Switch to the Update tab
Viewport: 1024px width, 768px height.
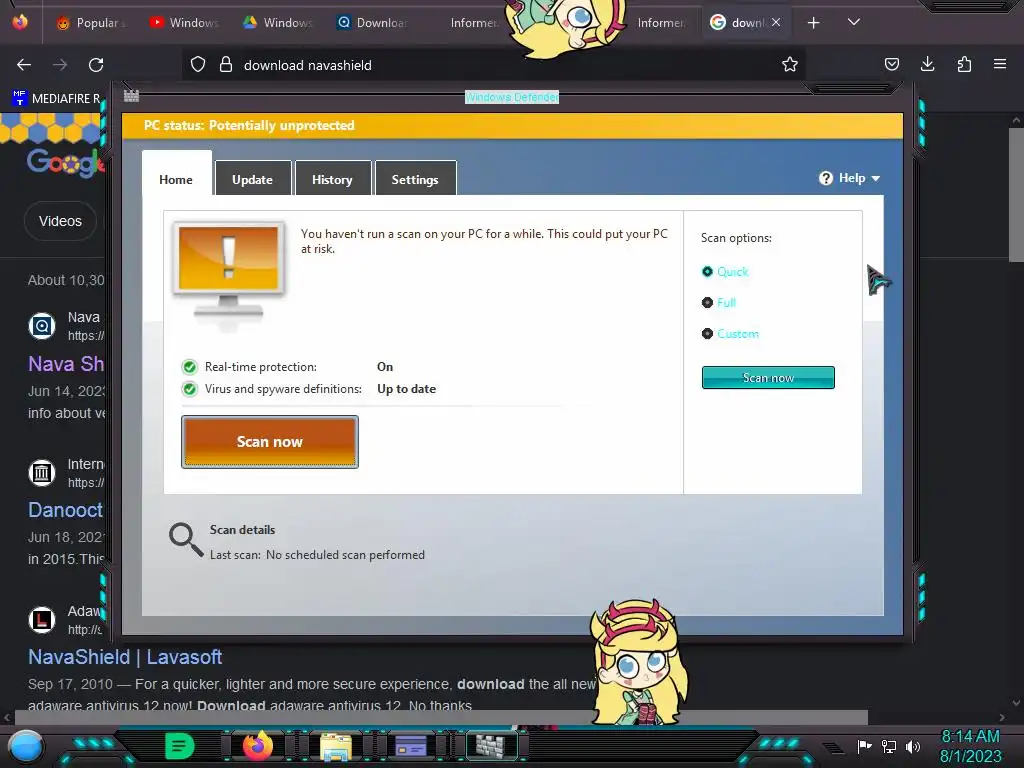coord(253,178)
